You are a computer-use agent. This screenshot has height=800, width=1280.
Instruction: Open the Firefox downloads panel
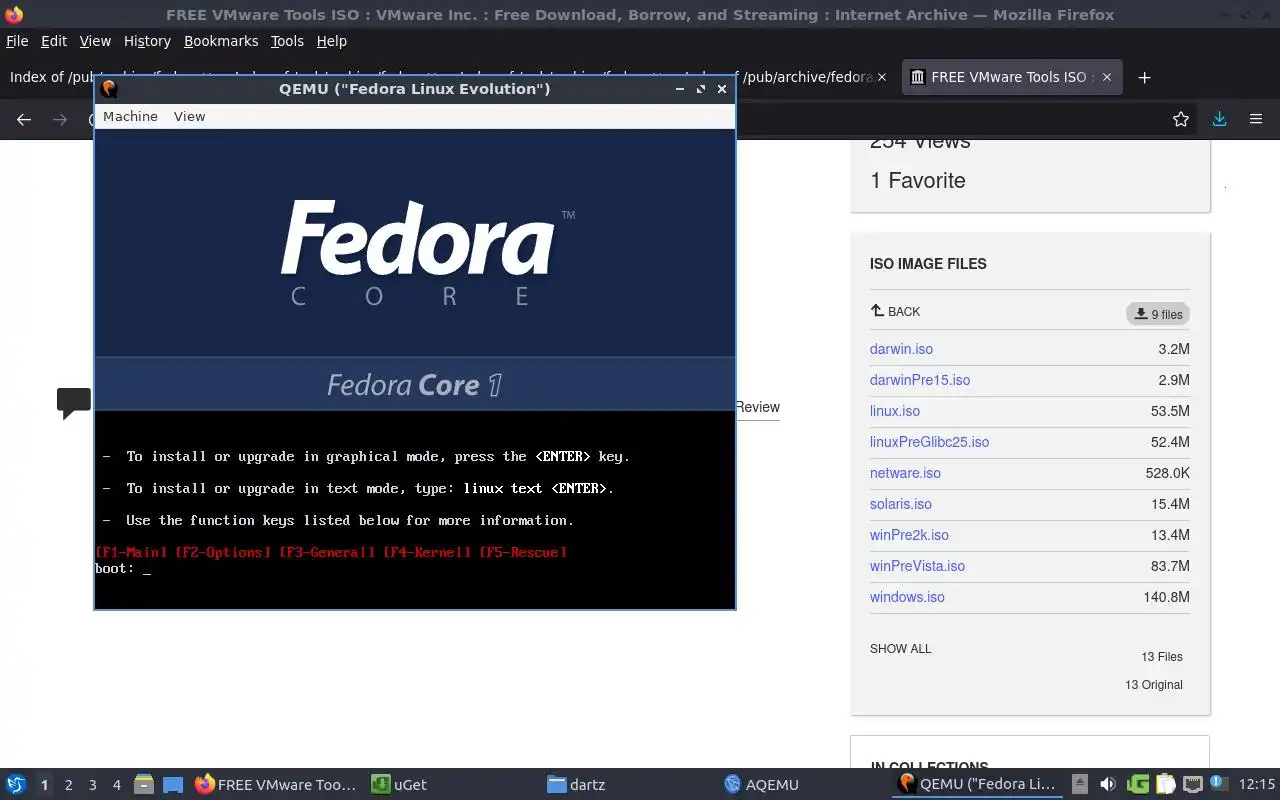point(1219,119)
